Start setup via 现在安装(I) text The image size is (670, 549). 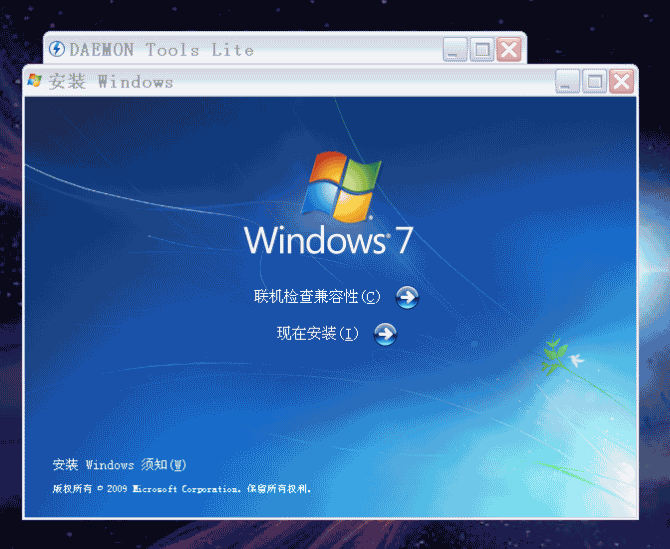coord(317,334)
